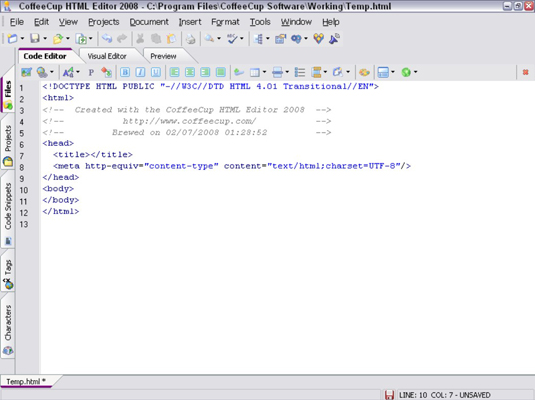Click the Copy icon in main toolbar

pyautogui.click(x=156, y=39)
